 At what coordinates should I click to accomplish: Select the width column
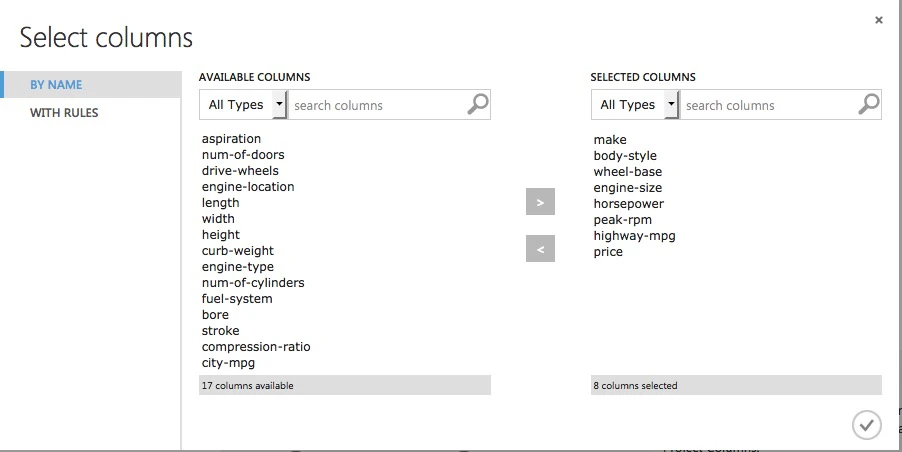(x=218, y=219)
